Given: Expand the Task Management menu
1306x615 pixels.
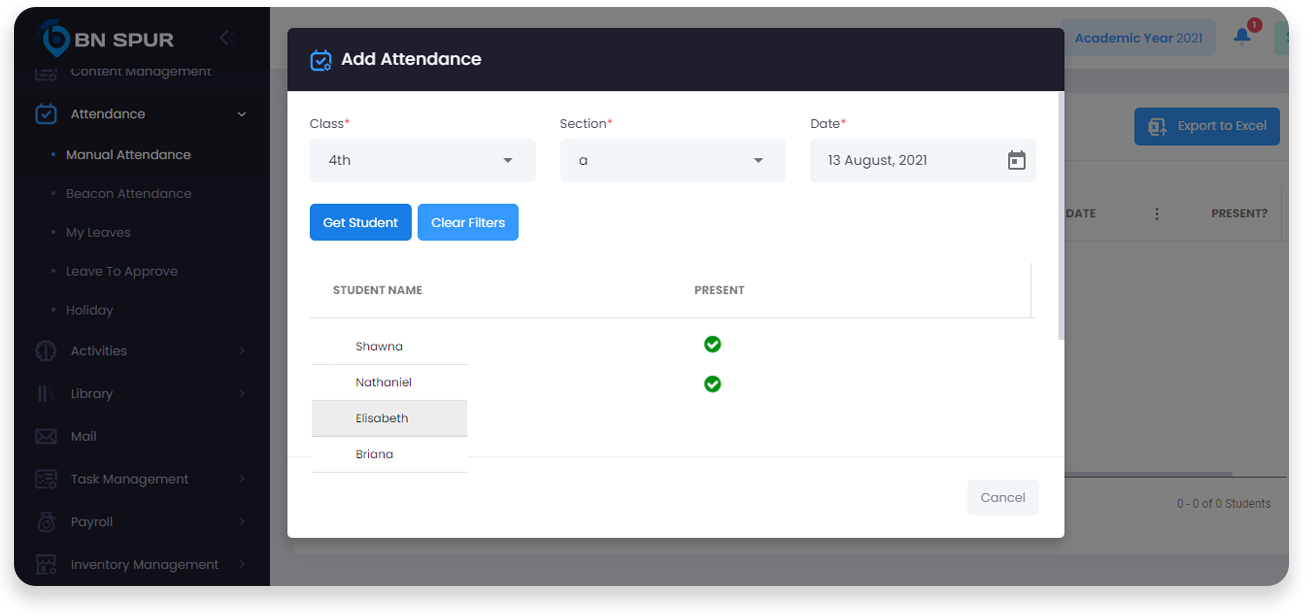Looking at the screenshot, I should coord(130,479).
